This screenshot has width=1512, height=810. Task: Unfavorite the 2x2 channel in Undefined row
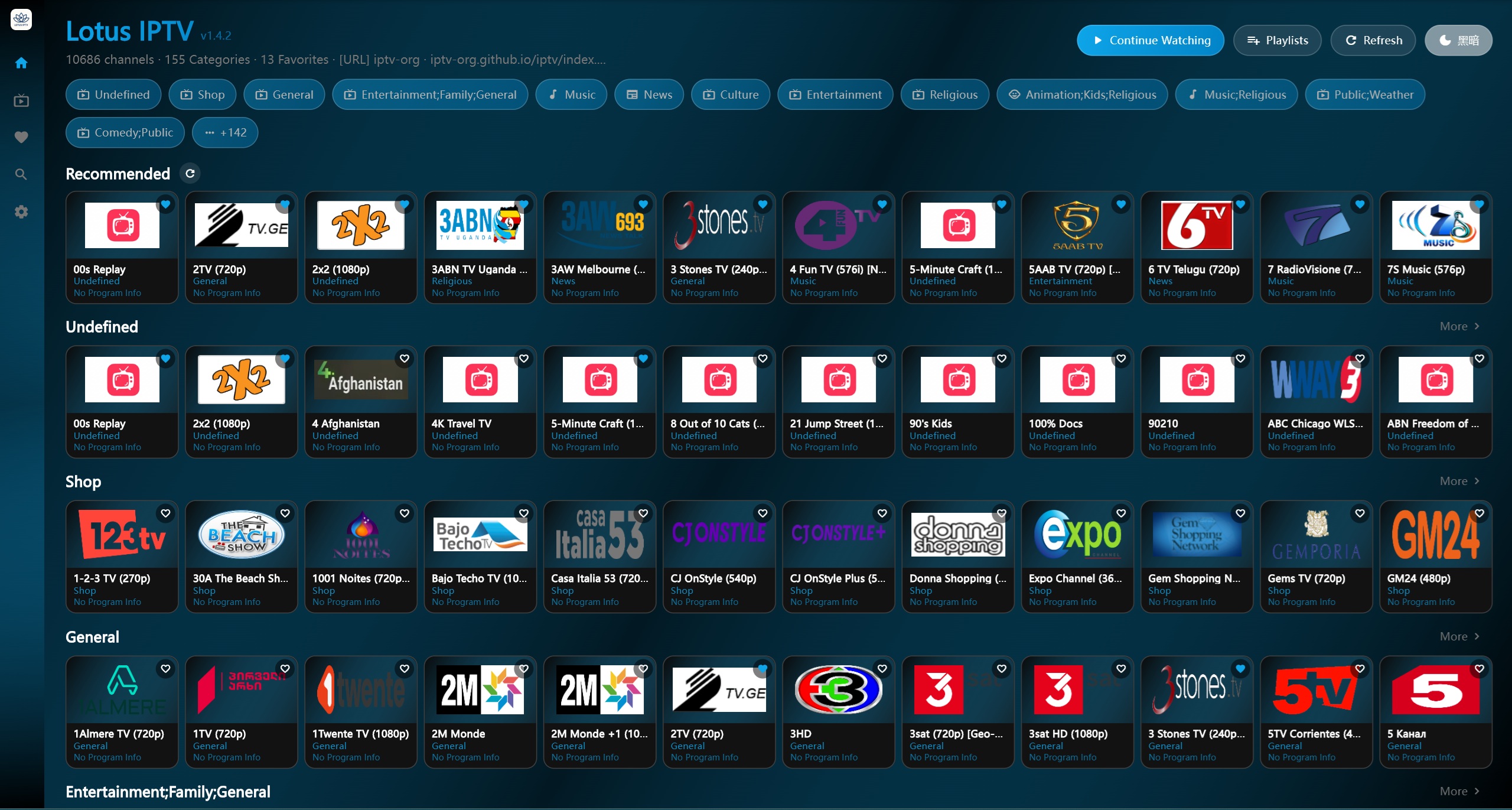(285, 358)
